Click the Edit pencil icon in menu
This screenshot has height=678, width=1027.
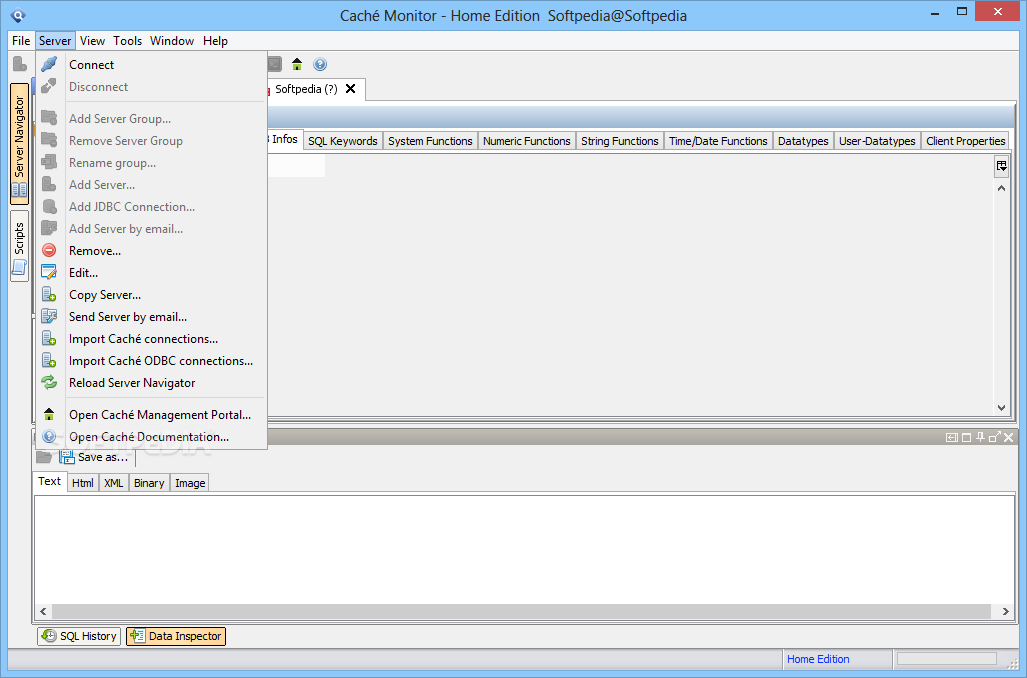[49, 273]
